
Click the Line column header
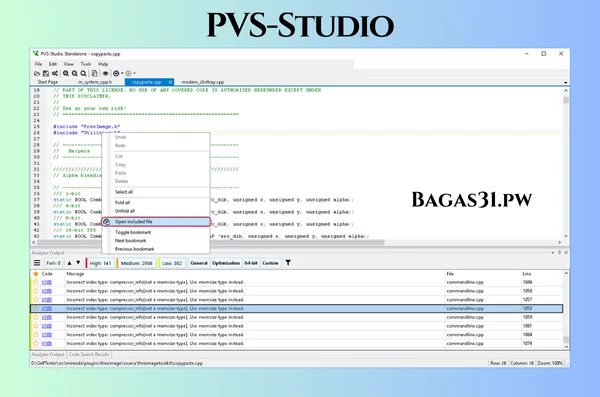(x=527, y=274)
